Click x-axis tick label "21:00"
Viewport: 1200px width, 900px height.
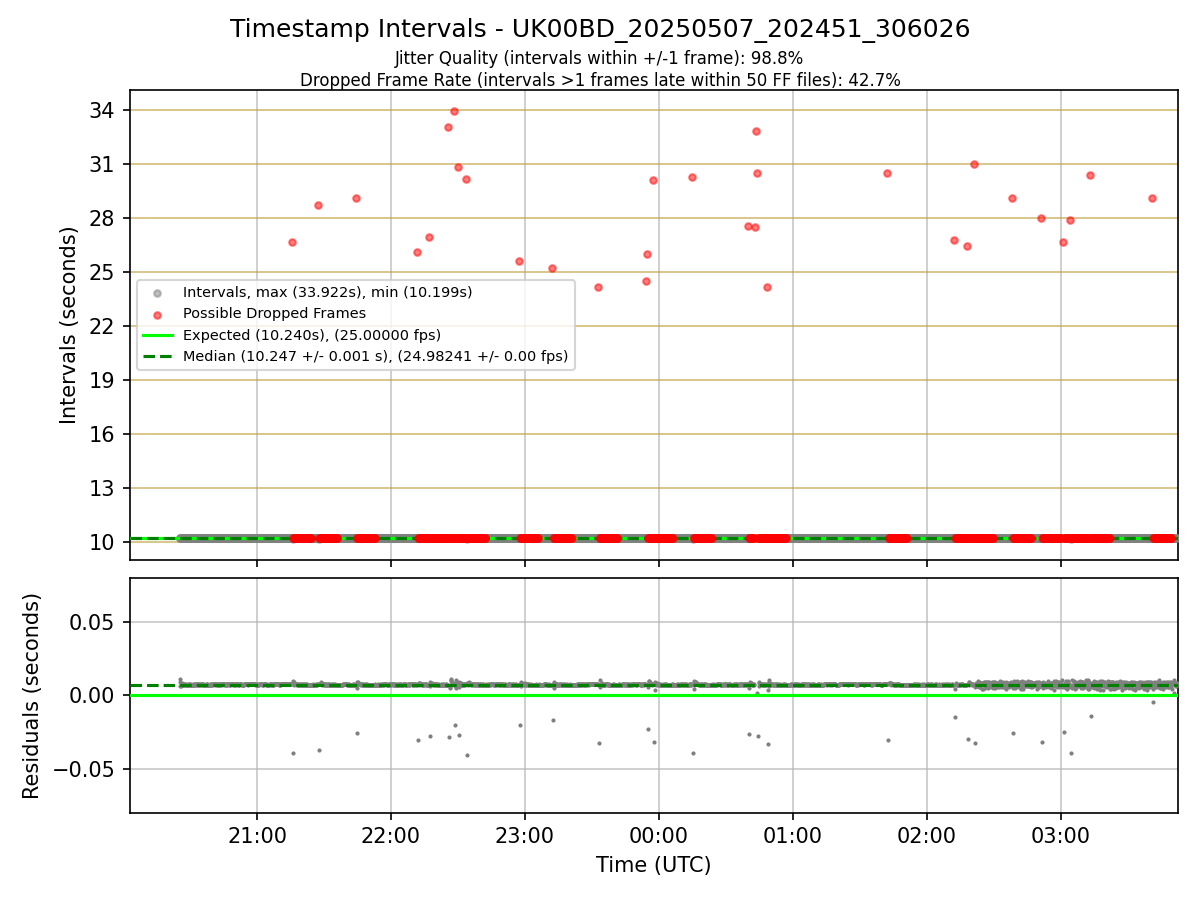(257, 835)
